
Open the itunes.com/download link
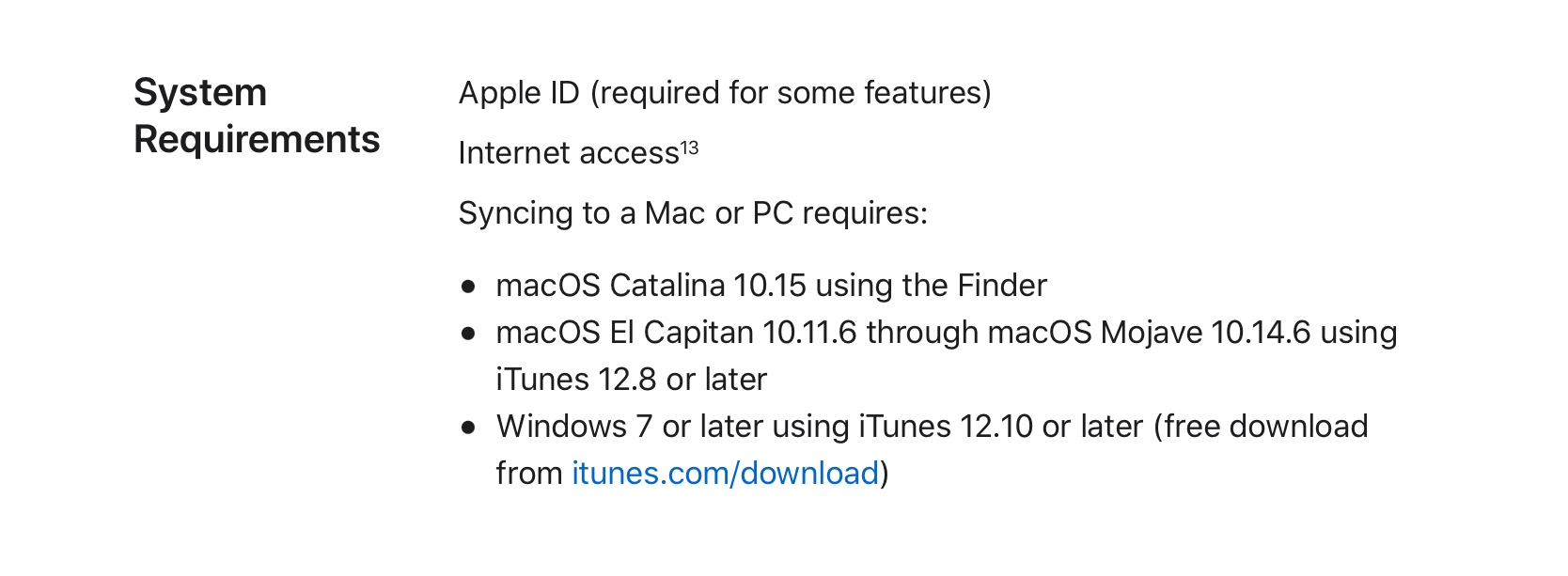725,474
